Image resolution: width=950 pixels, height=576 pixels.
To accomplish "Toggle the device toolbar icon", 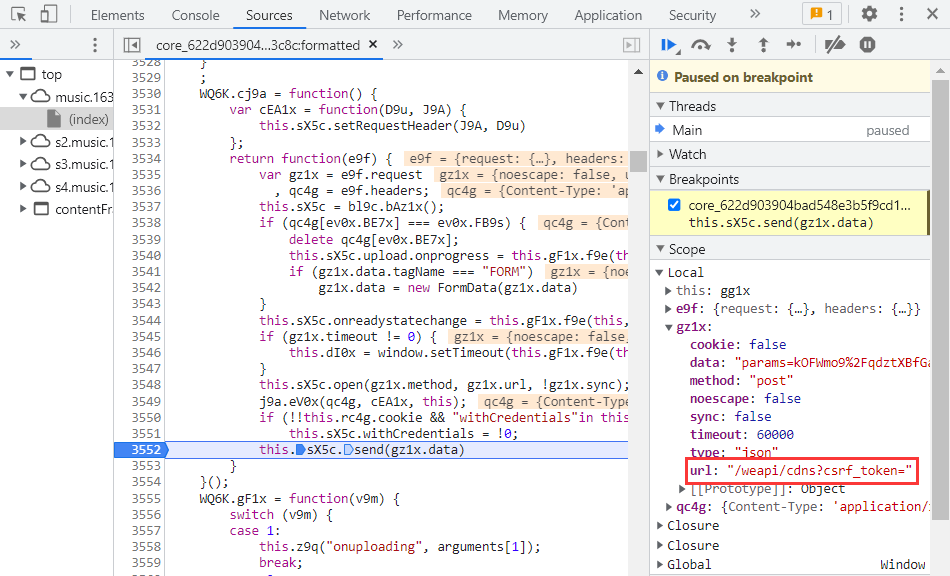I will click(49, 15).
